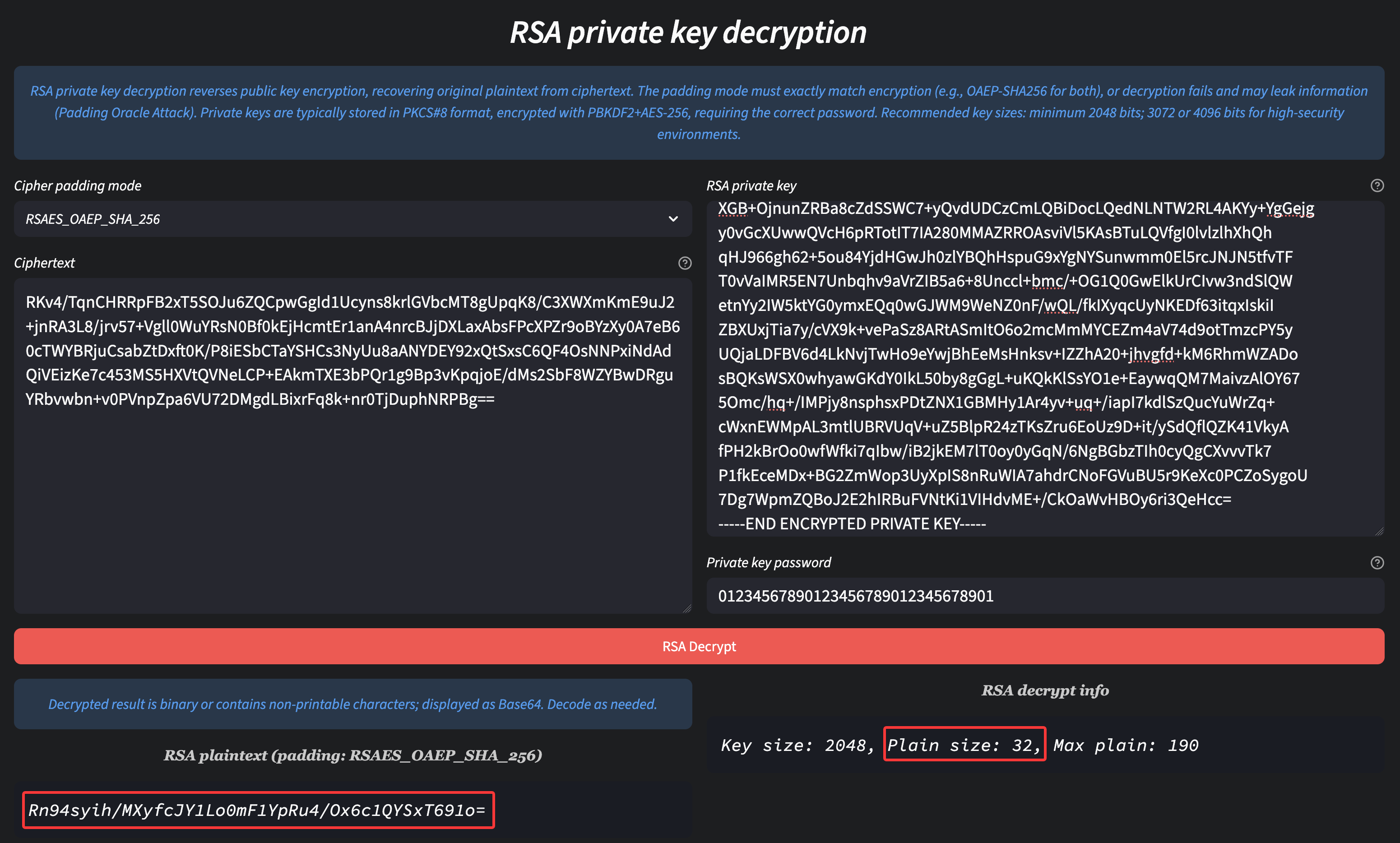This screenshot has width=1400, height=843.
Task: Click the 'Key size: 2048' text
Action: click(797, 745)
